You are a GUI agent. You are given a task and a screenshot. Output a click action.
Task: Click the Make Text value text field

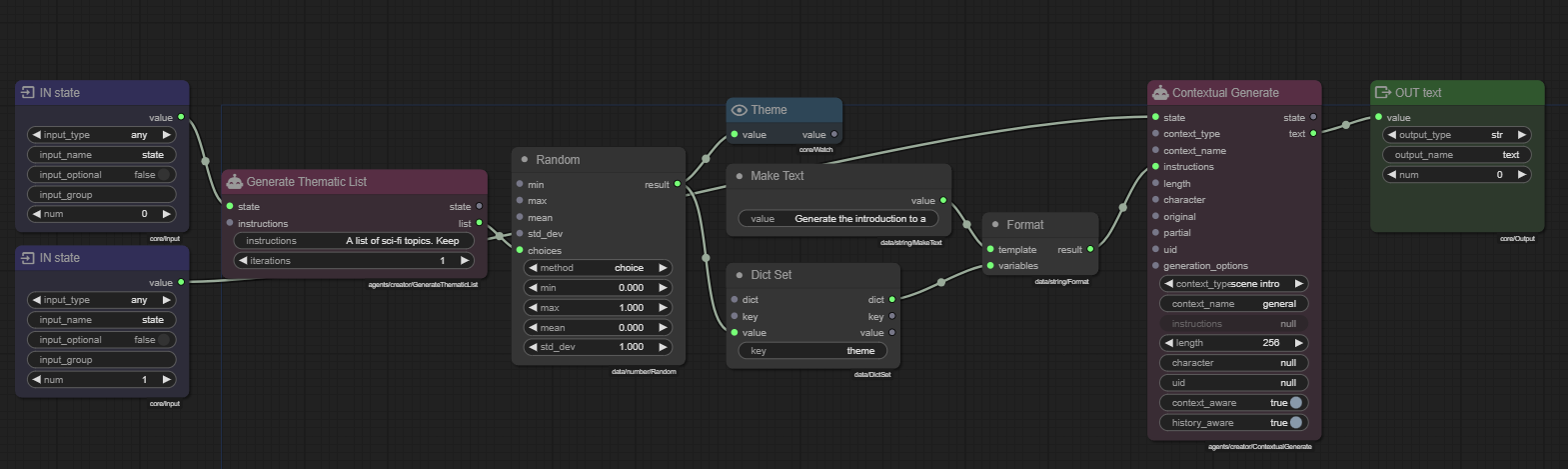[837, 219]
